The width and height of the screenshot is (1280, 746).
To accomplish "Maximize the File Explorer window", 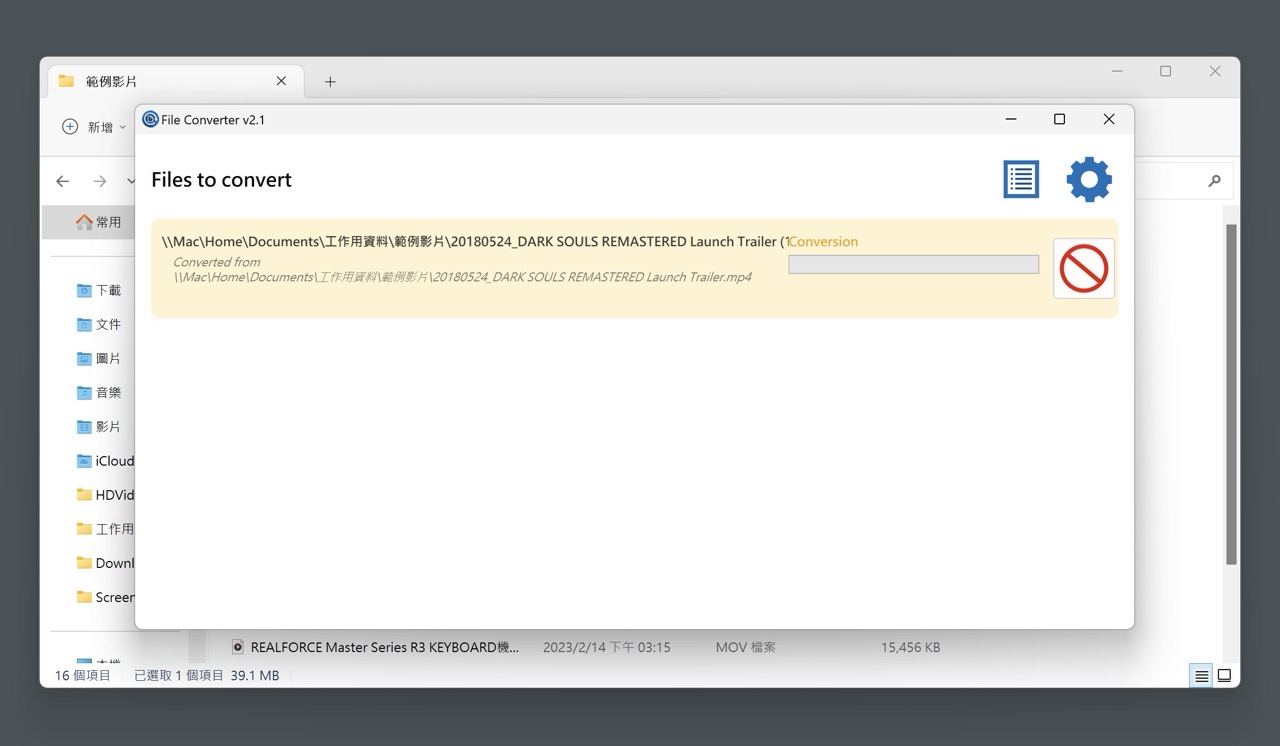I will pyautogui.click(x=1165, y=71).
